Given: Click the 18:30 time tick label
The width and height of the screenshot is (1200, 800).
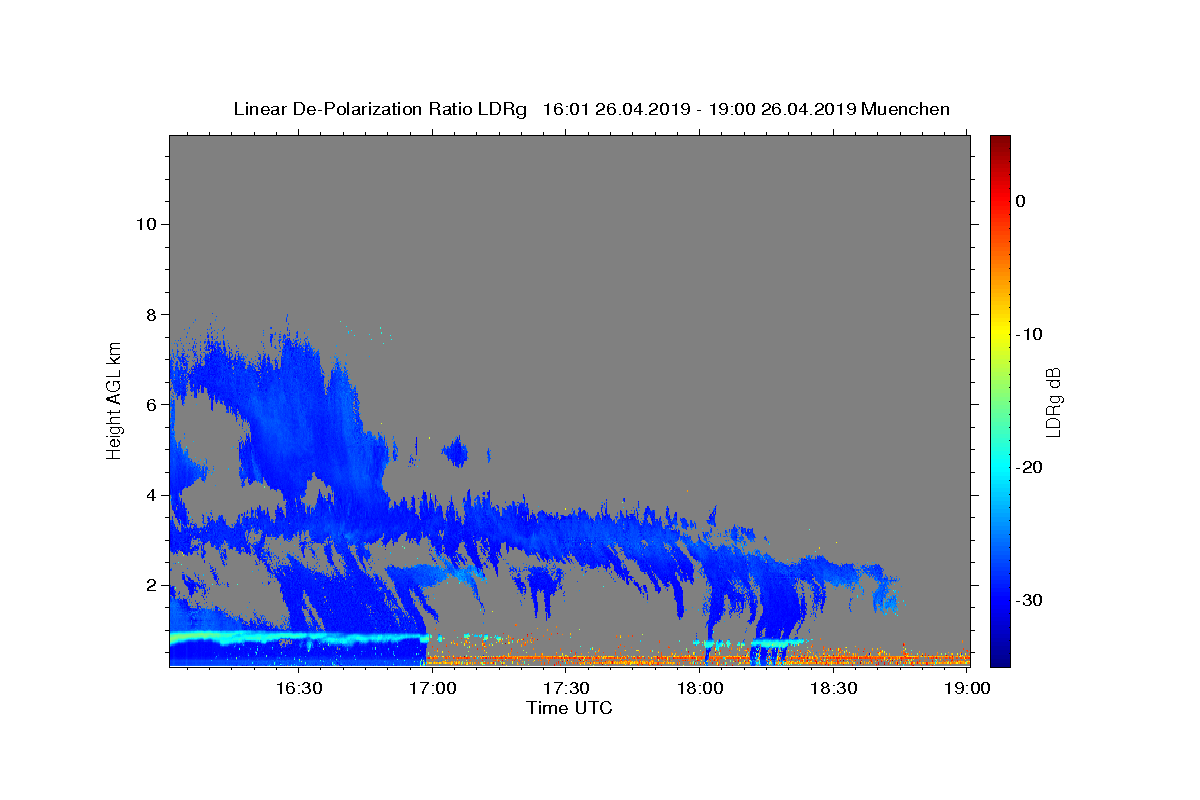Looking at the screenshot, I should (x=834, y=688).
